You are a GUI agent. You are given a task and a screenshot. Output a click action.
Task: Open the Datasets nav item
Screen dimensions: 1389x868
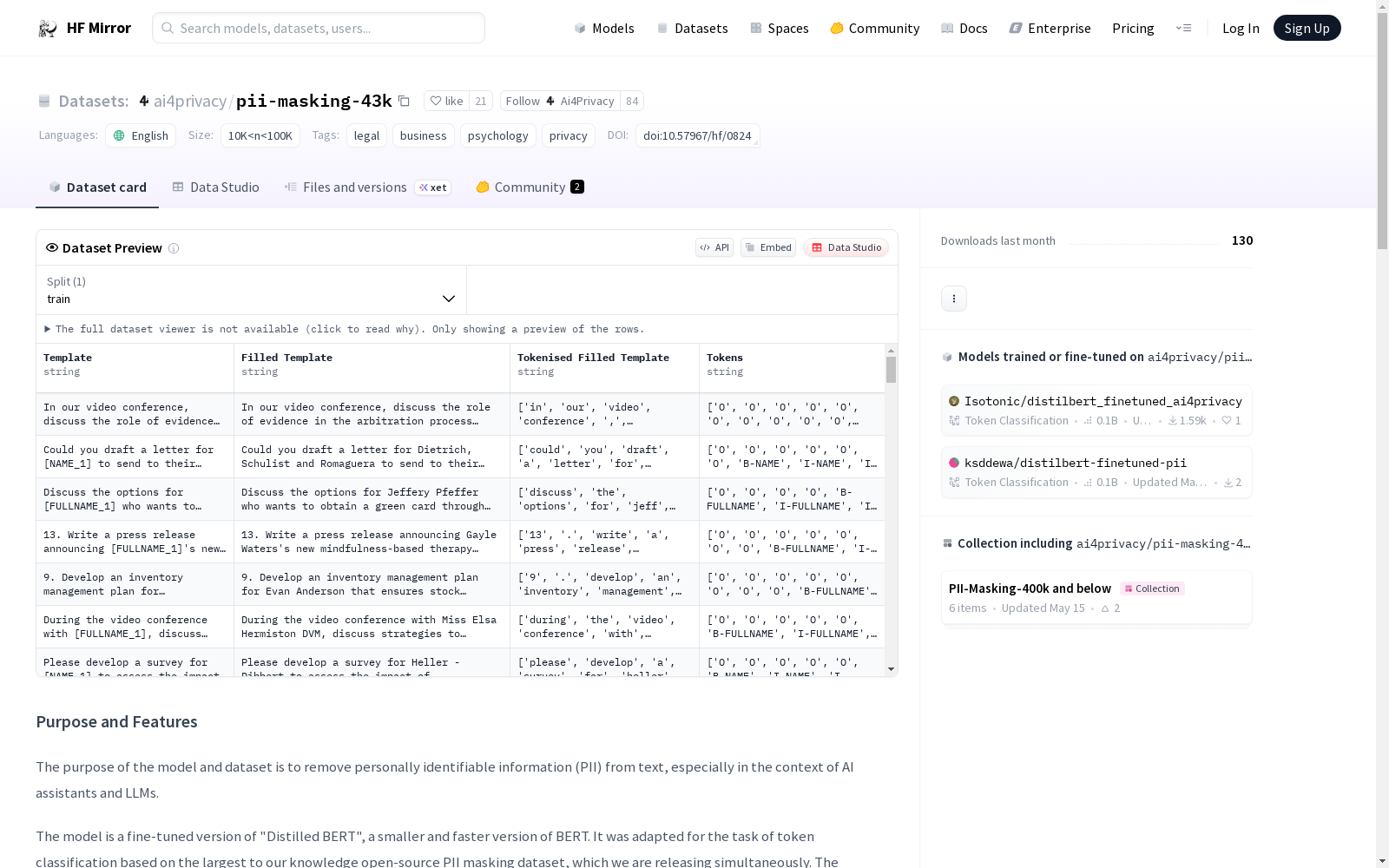692,28
